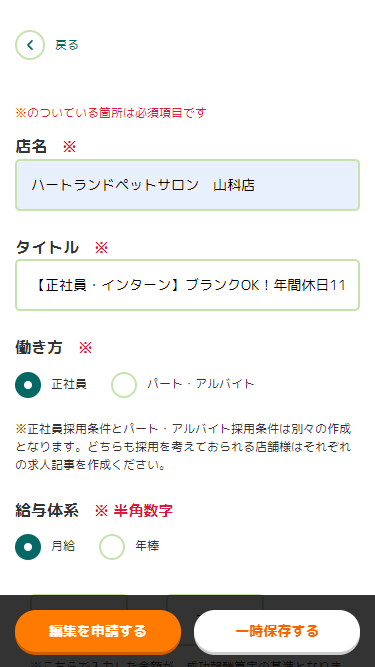375x667 pixels.
Task: Select the 年俸 radio circle
Action: 112,547
